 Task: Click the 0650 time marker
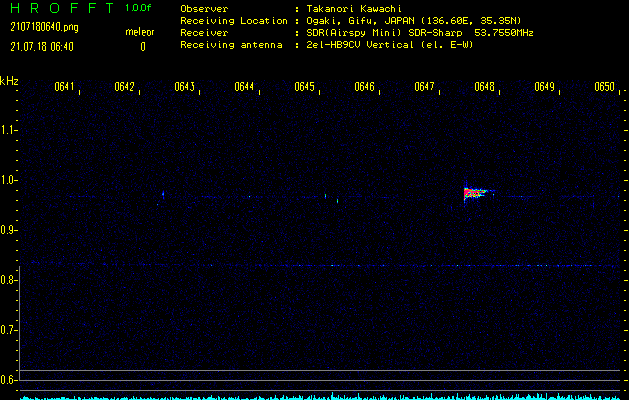click(605, 87)
